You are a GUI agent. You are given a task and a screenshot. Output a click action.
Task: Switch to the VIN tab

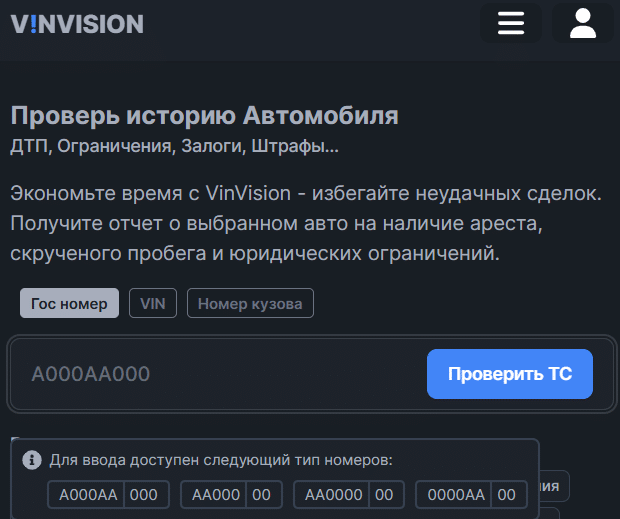point(153,303)
